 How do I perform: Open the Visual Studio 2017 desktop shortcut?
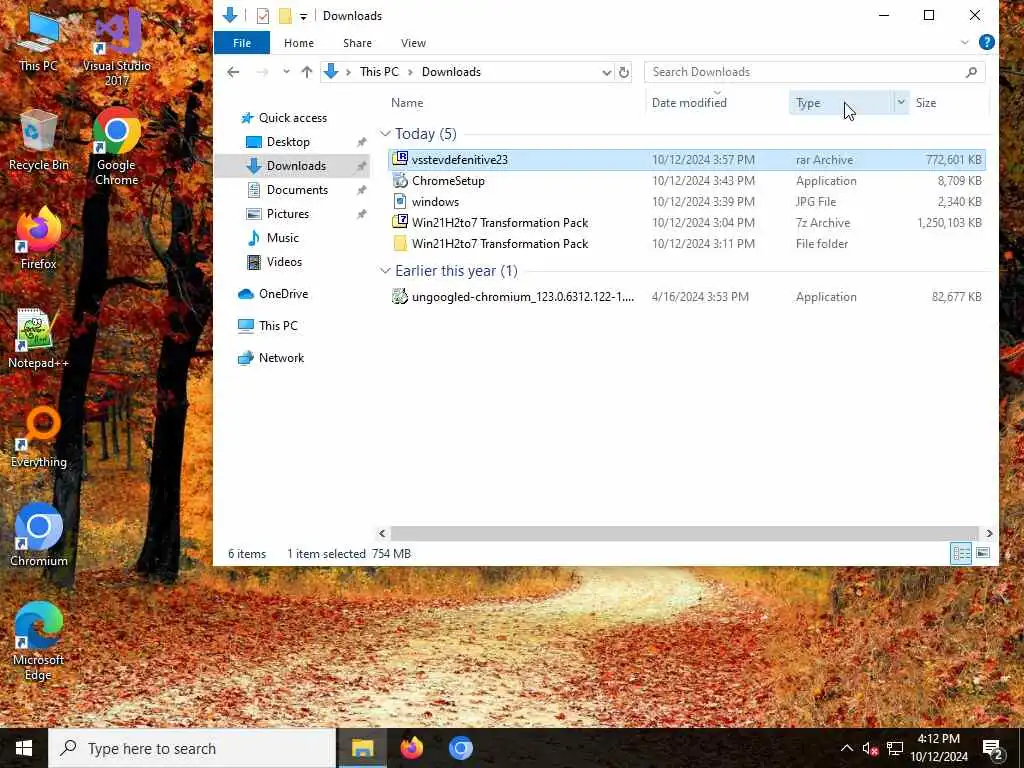coord(117,47)
